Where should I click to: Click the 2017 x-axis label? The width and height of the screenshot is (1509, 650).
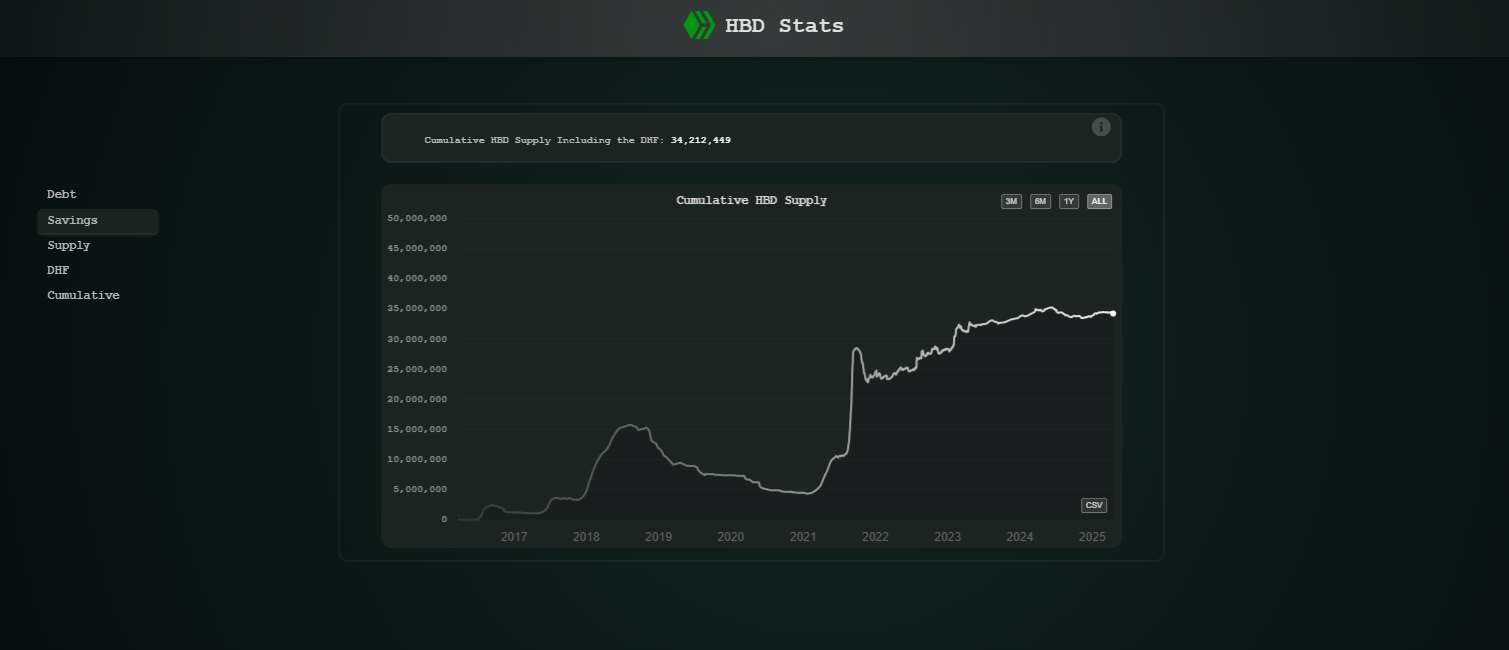pos(514,537)
